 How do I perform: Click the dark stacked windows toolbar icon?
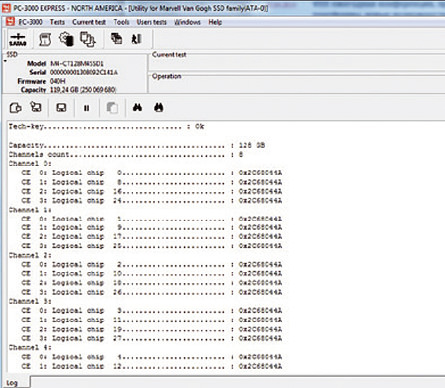116,39
